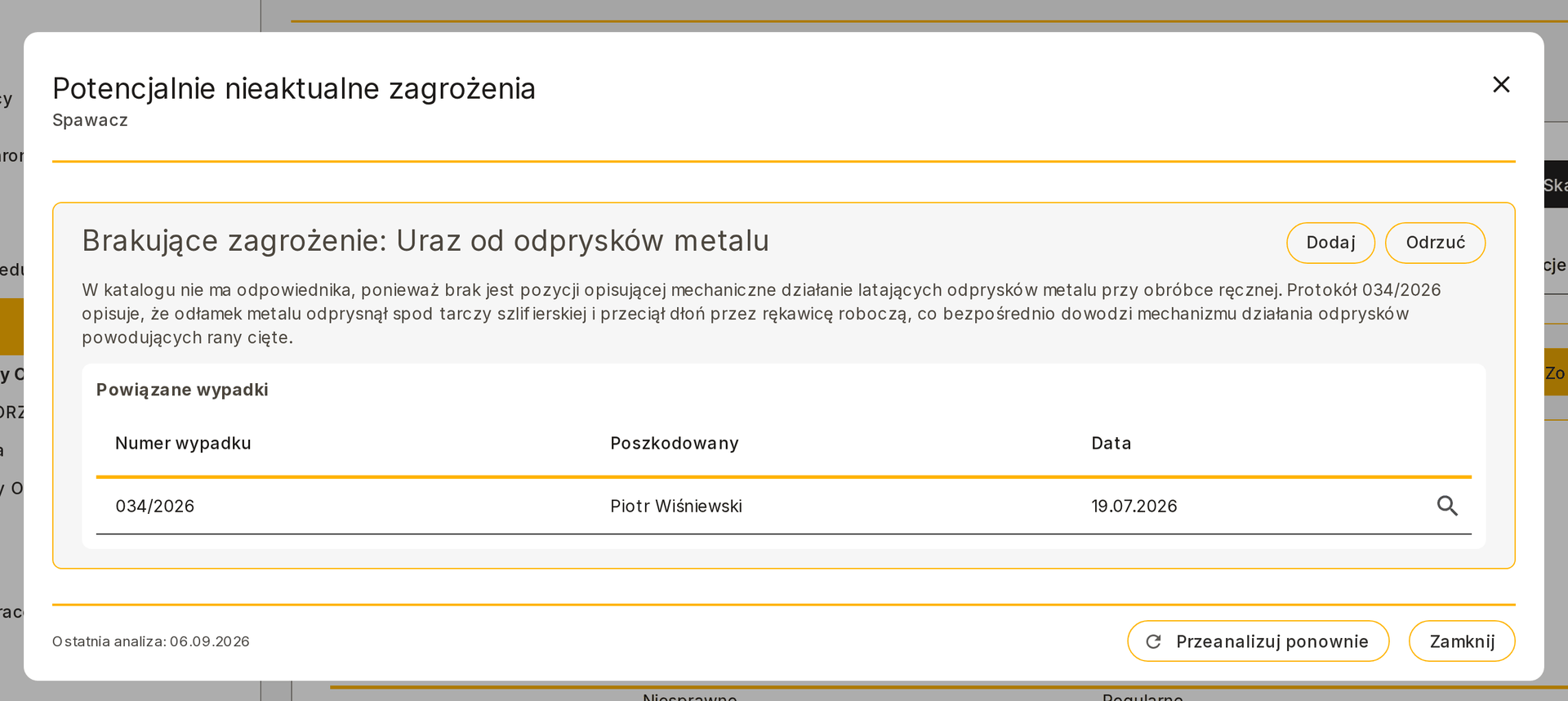The height and width of the screenshot is (701, 1568).
Task: Click the Data column header
Action: coord(1111,444)
